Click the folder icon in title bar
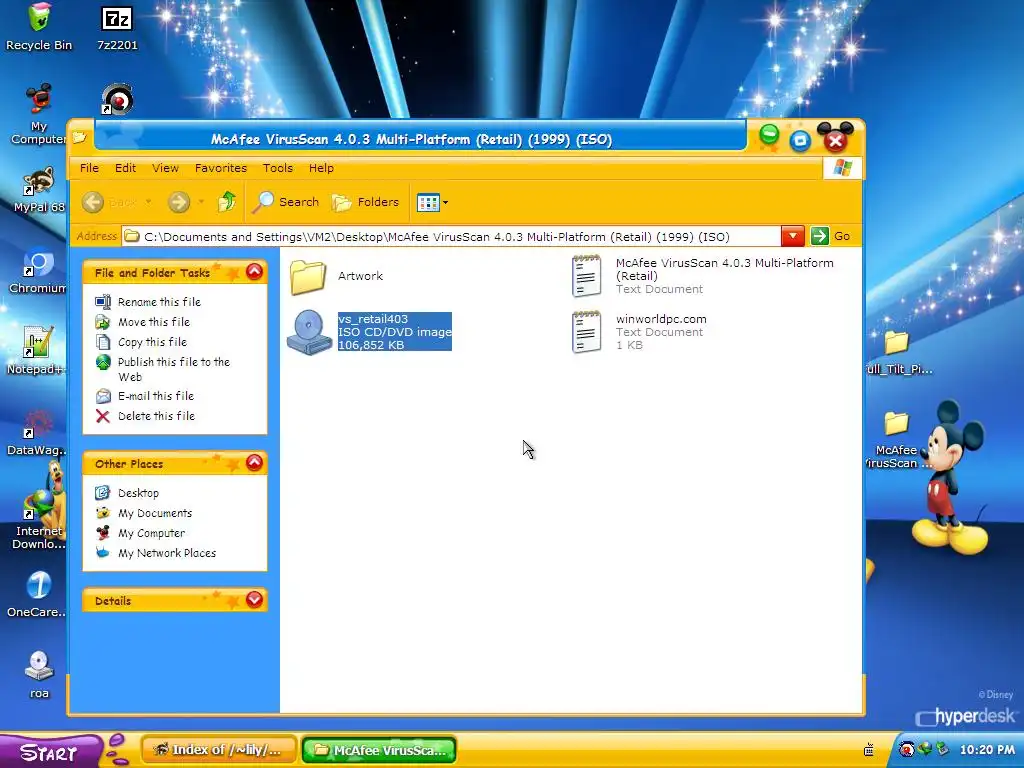The height and width of the screenshot is (768, 1024). 80,137
